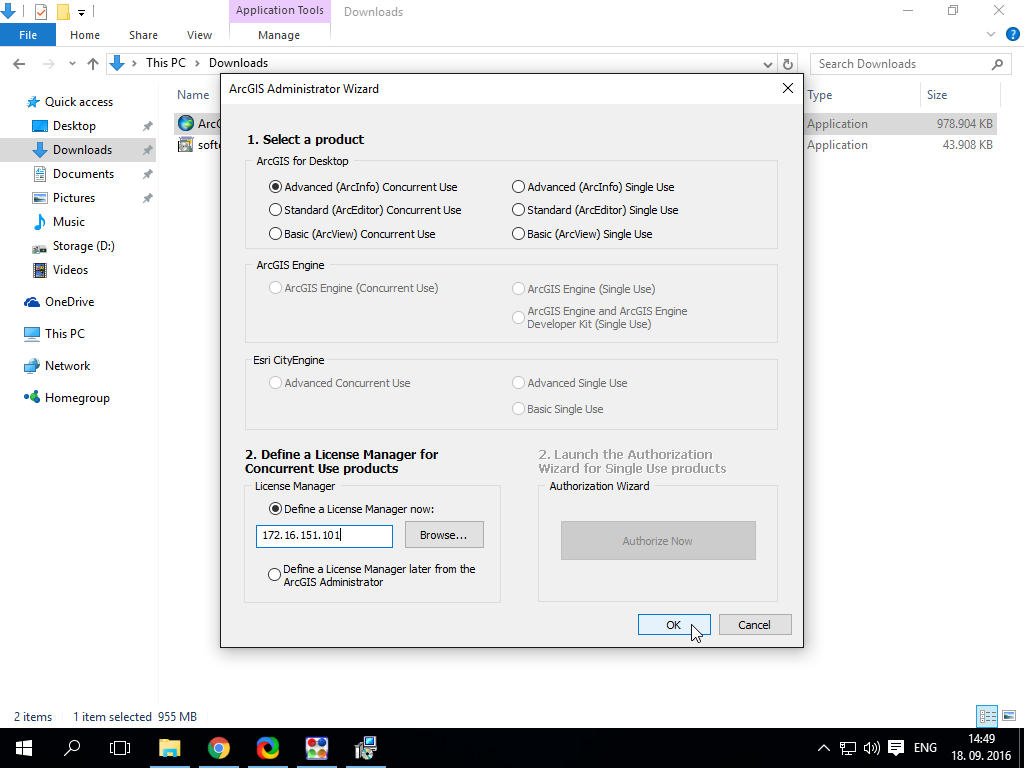
Task: Open the Manage ribbon tab
Action: [x=279, y=35]
